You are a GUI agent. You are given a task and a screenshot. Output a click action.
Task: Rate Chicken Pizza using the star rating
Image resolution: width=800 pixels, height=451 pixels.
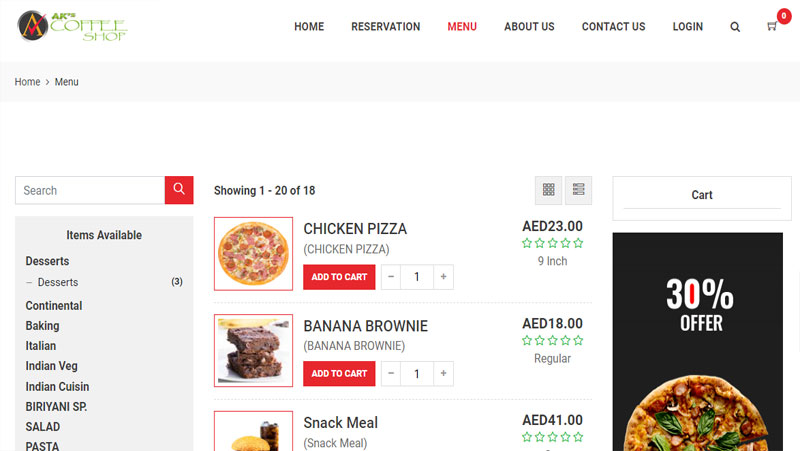[552, 243]
